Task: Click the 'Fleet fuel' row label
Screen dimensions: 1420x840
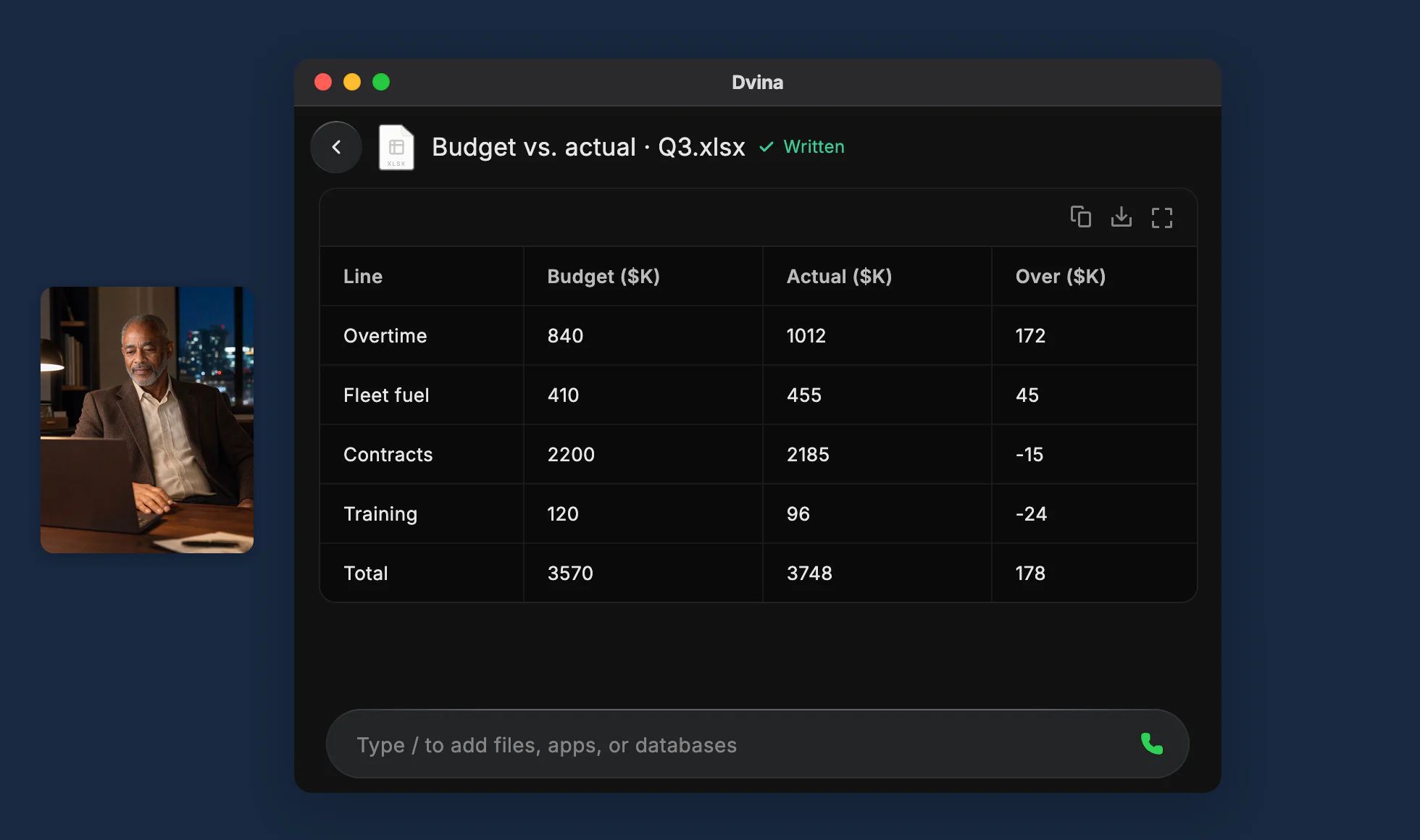Action: 386,395
